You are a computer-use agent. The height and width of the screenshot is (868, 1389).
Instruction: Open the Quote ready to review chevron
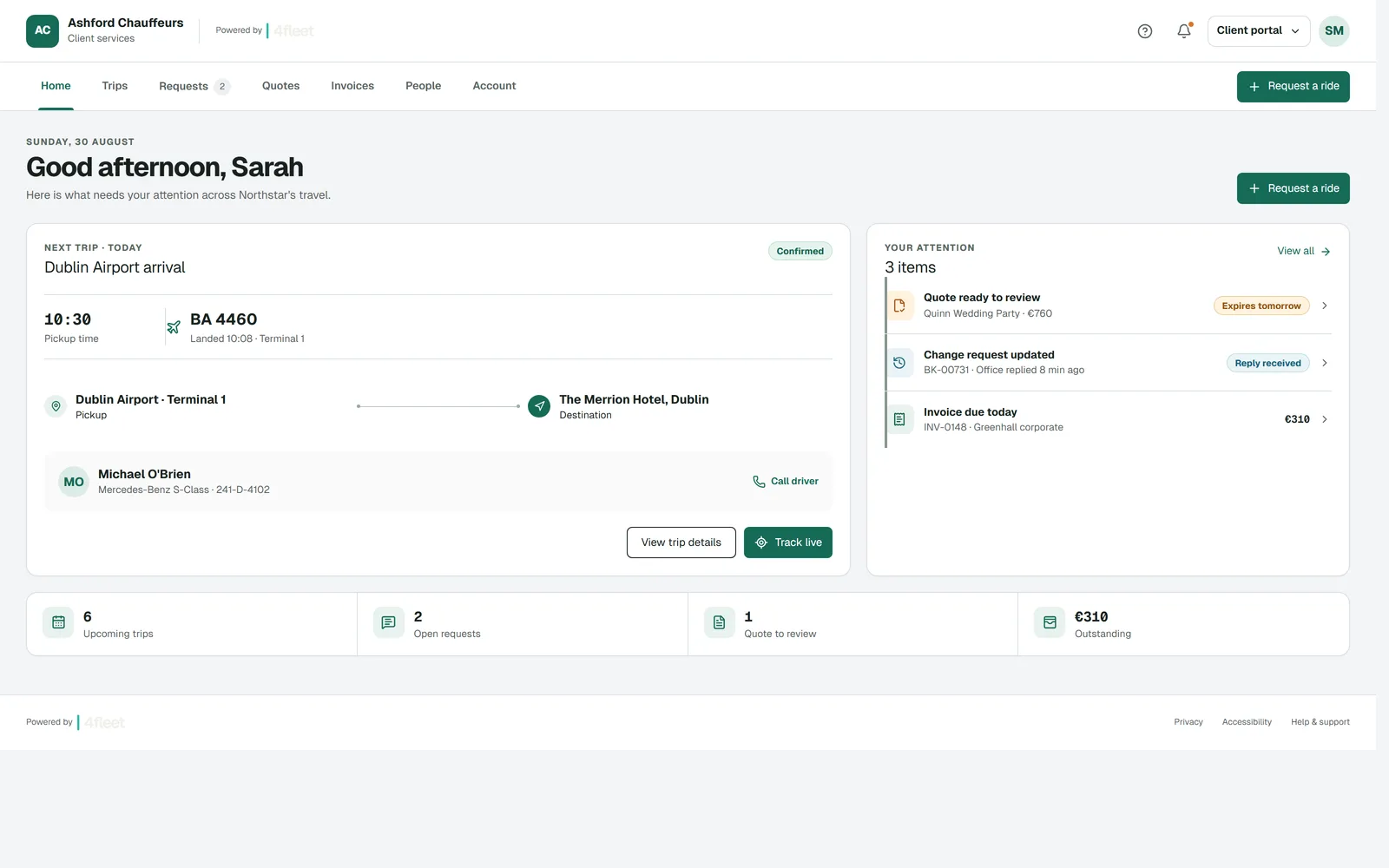[x=1325, y=306]
